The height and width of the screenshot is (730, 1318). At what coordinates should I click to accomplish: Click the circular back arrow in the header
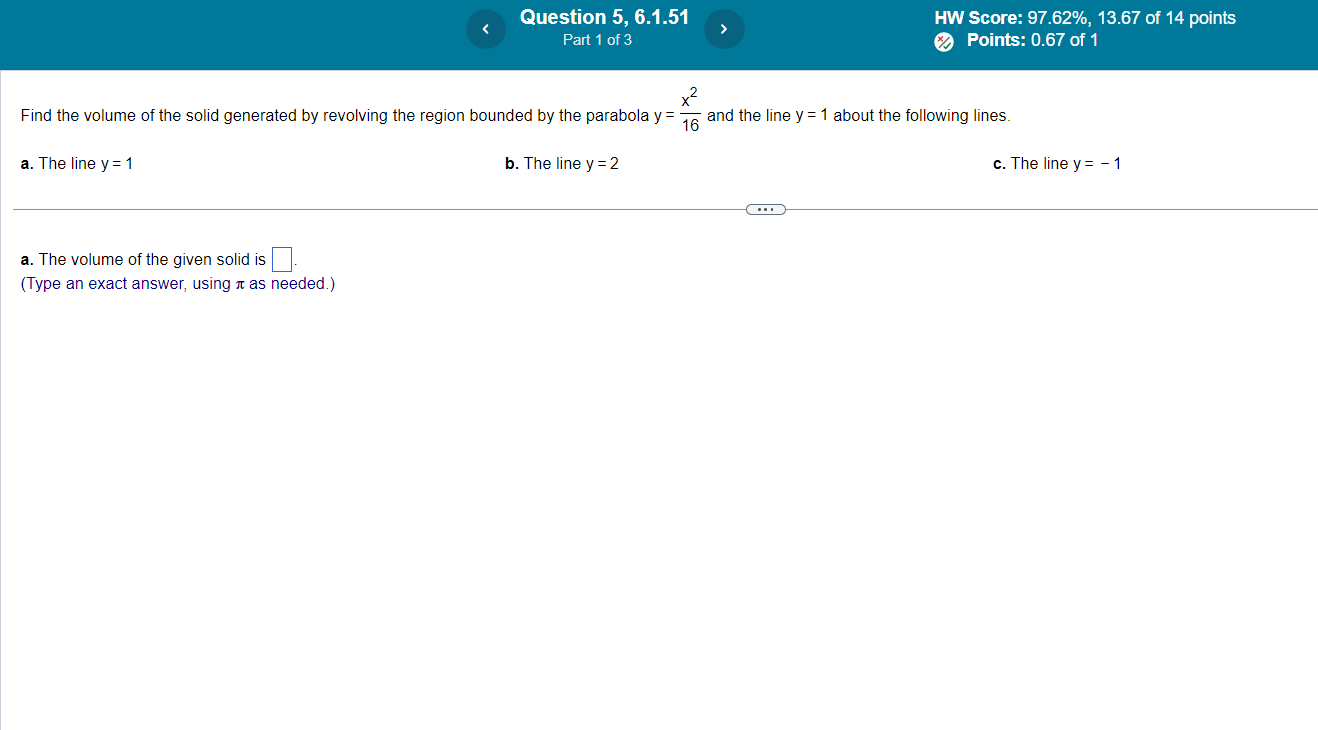pyautogui.click(x=486, y=29)
